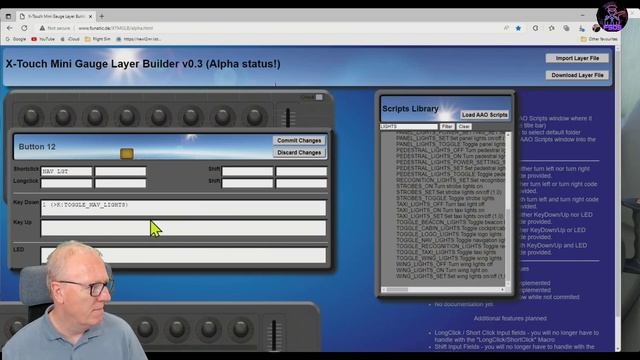The height and width of the screenshot is (360, 640).
Task: Focus the first Longclick field
Action: coord(67,183)
